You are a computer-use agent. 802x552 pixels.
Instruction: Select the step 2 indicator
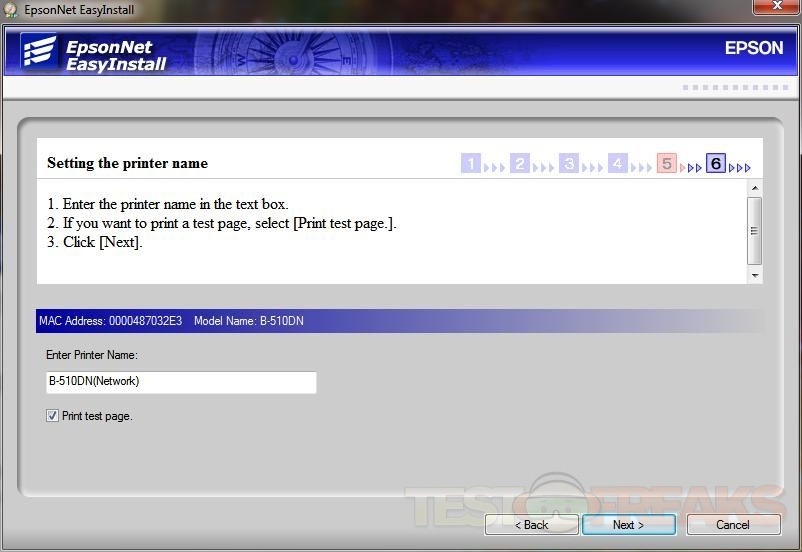pos(520,164)
